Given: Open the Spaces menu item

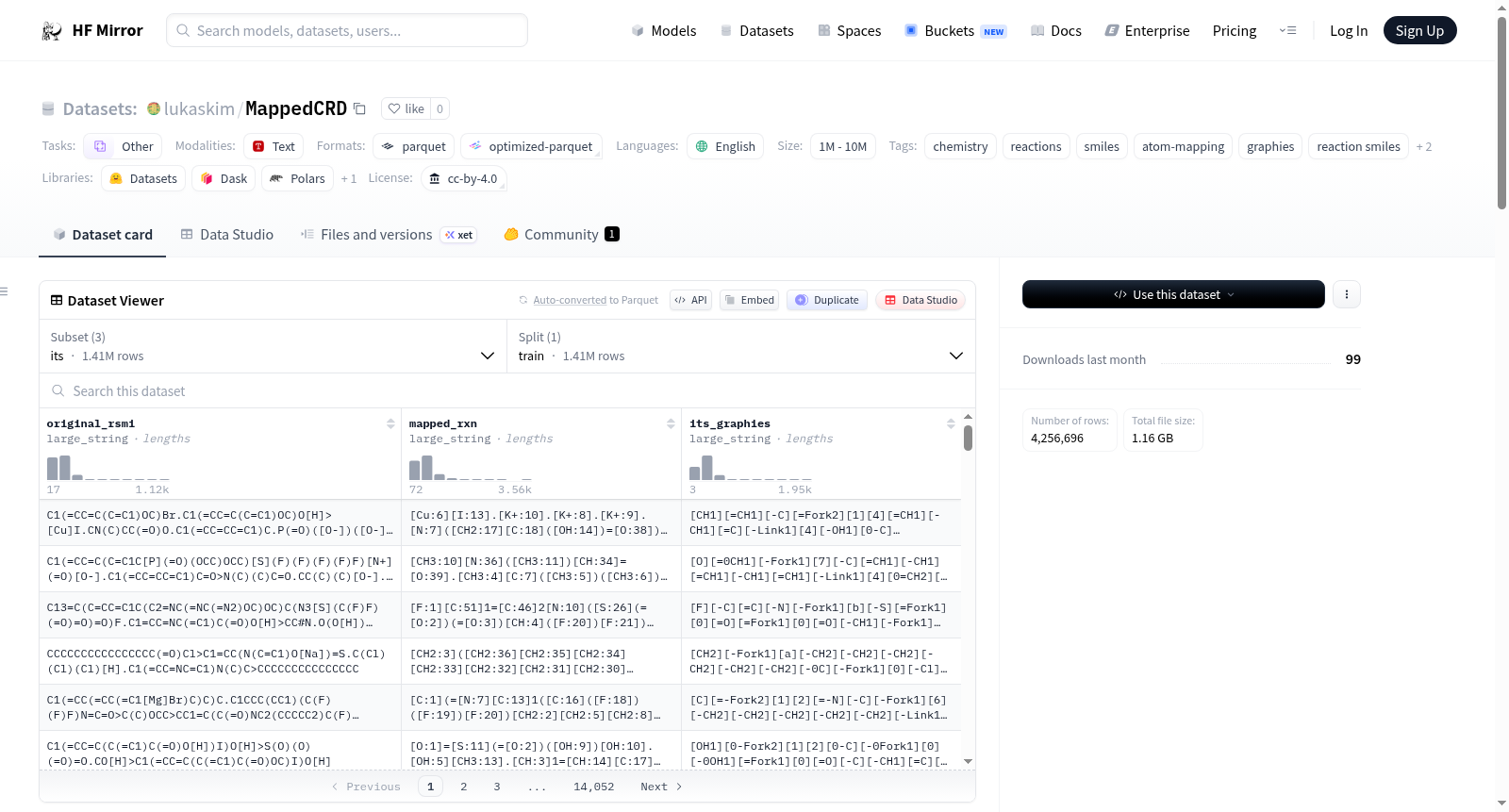Looking at the screenshot, I should click(x=850, y=31).
